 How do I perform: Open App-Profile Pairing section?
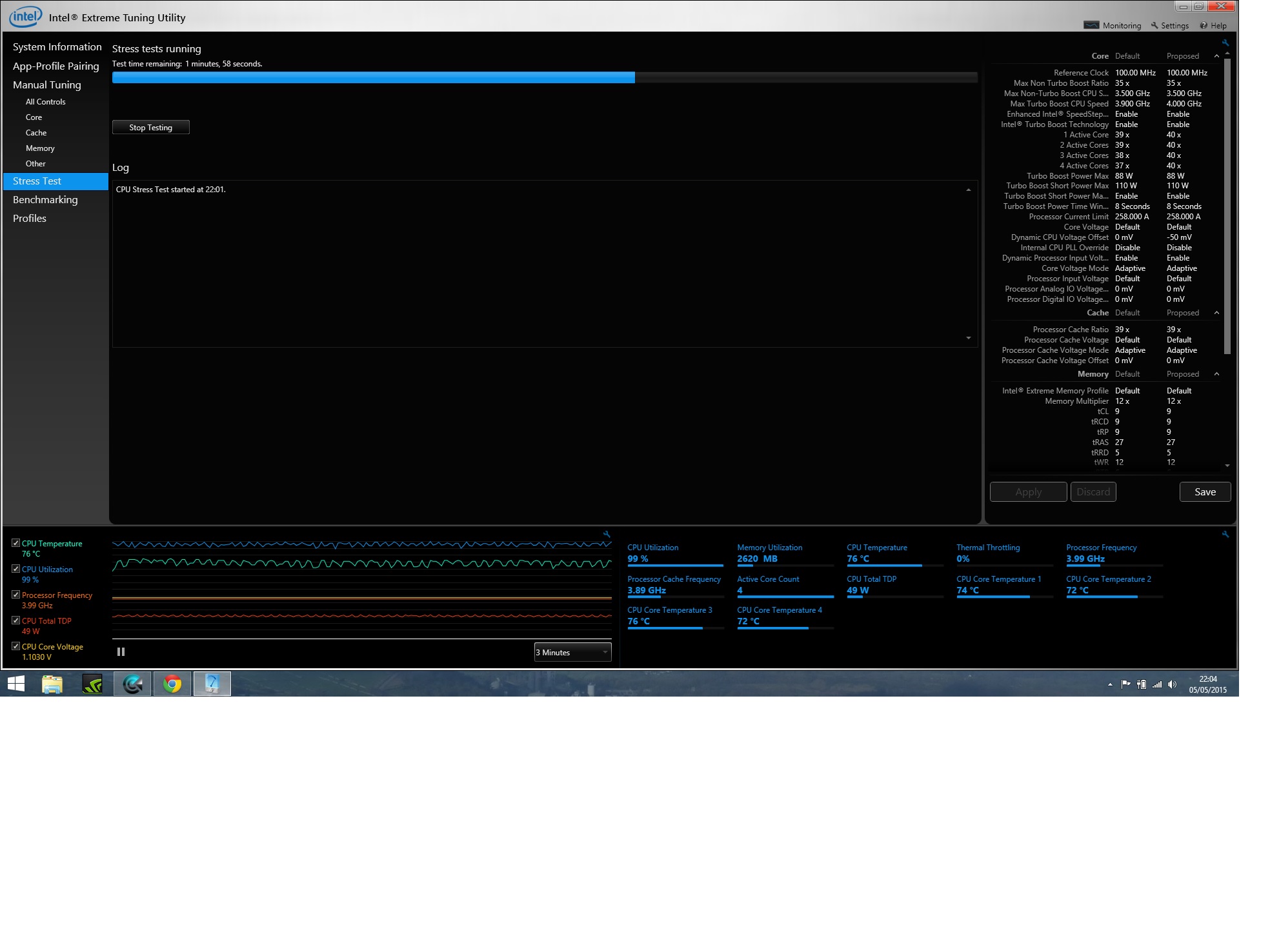pyautogui.click(x=56, y=66)
